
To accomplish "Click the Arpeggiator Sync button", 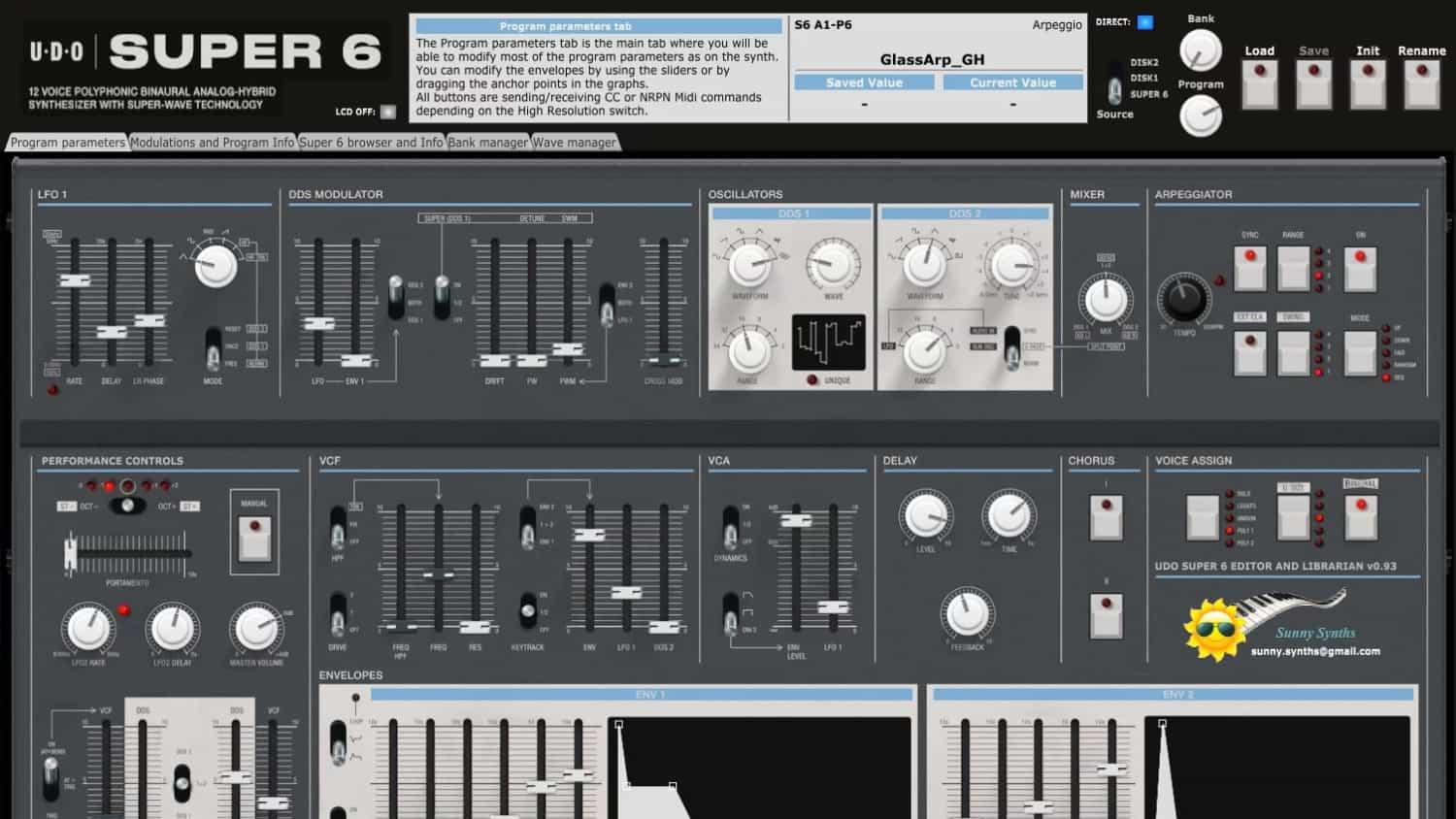I will point(1250,269).
